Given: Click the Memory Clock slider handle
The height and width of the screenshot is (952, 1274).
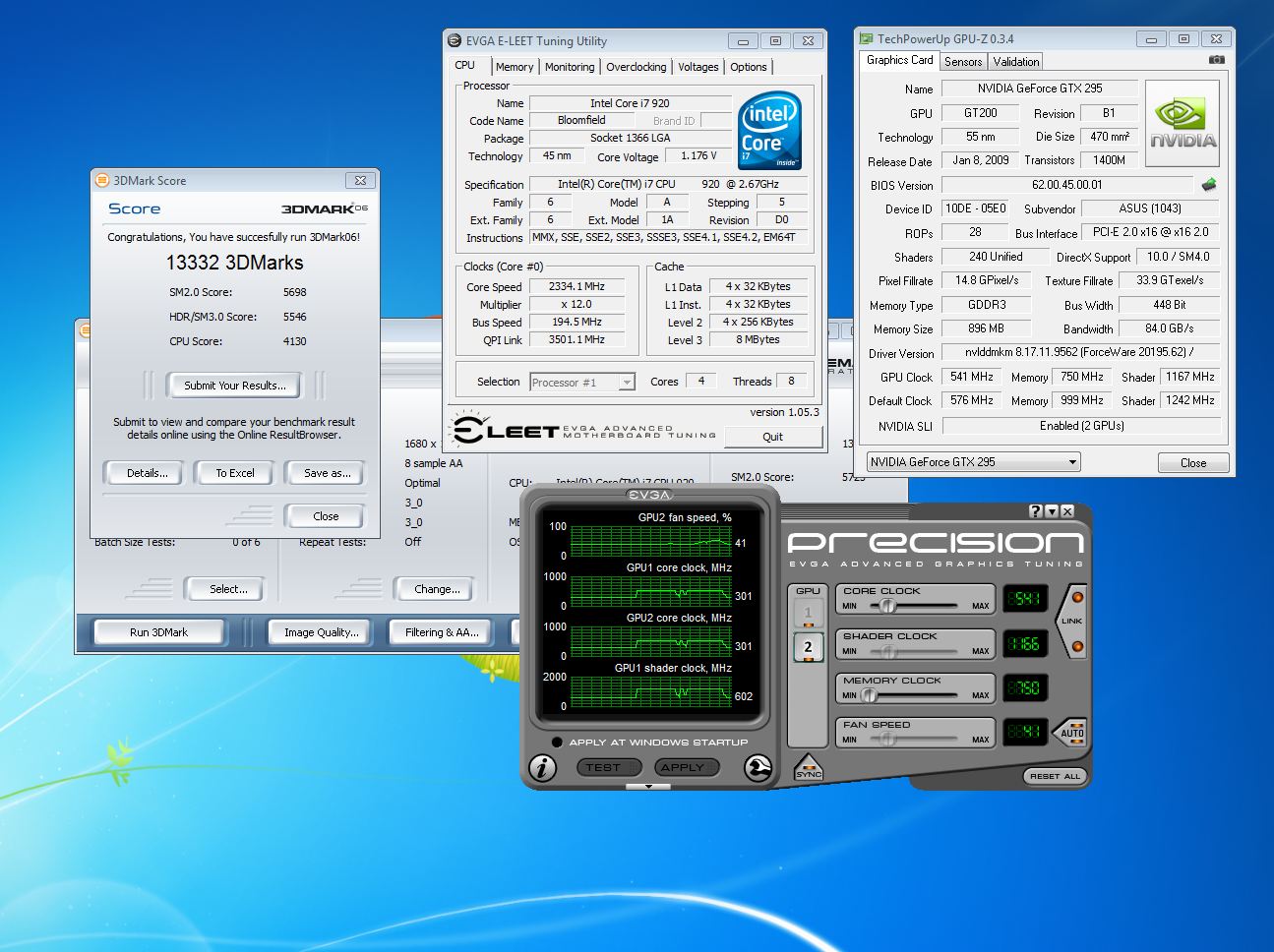Looking at the screenshot, I should [x=869, y=695].
